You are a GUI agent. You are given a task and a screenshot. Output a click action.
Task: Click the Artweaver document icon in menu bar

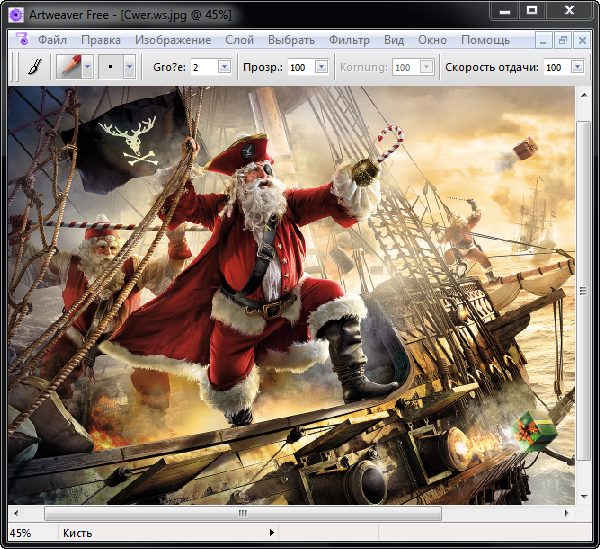point(22,39)
